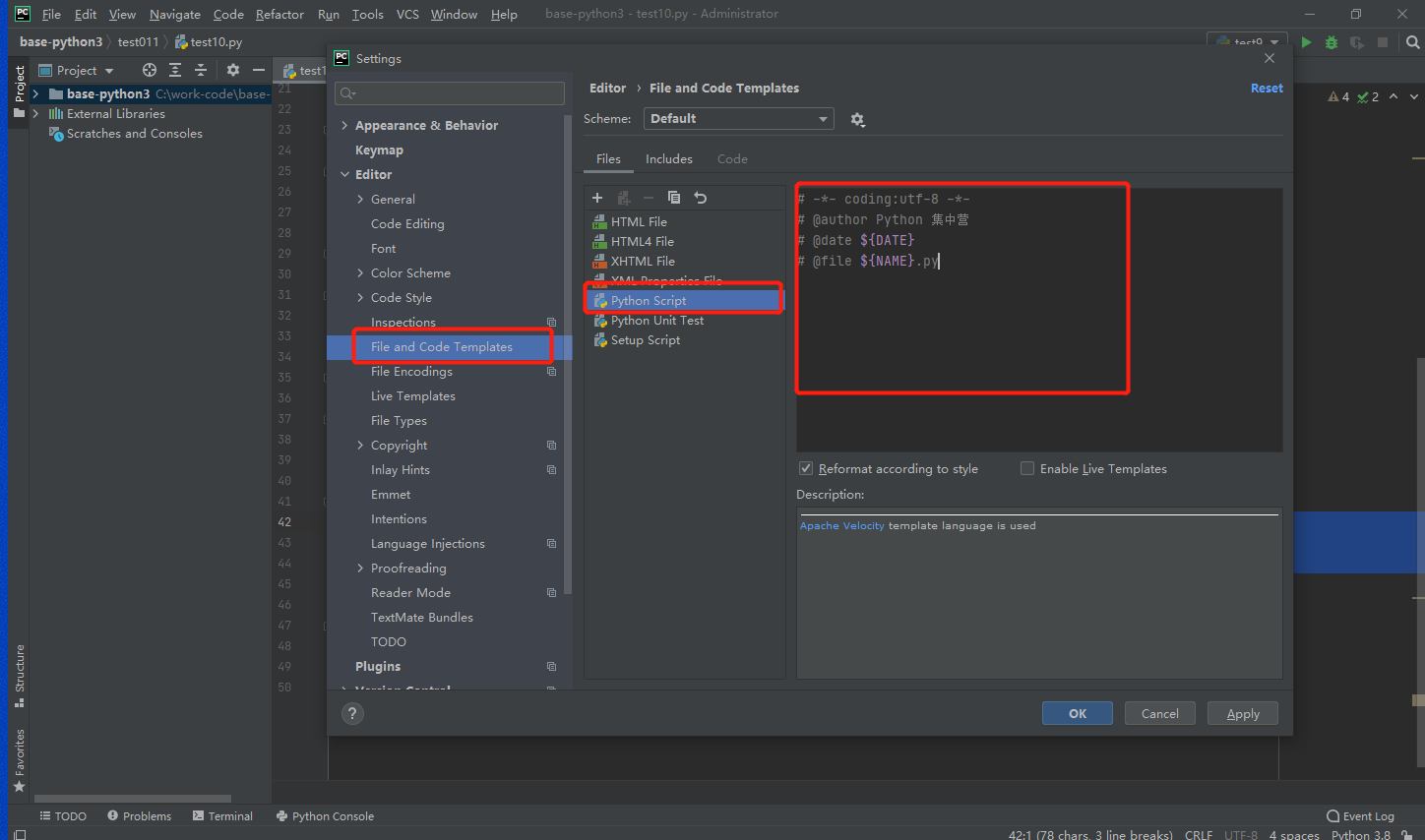1425x840 pixels.
Task: Enable Live Templates checkbox
Action: click(1027, 468)
